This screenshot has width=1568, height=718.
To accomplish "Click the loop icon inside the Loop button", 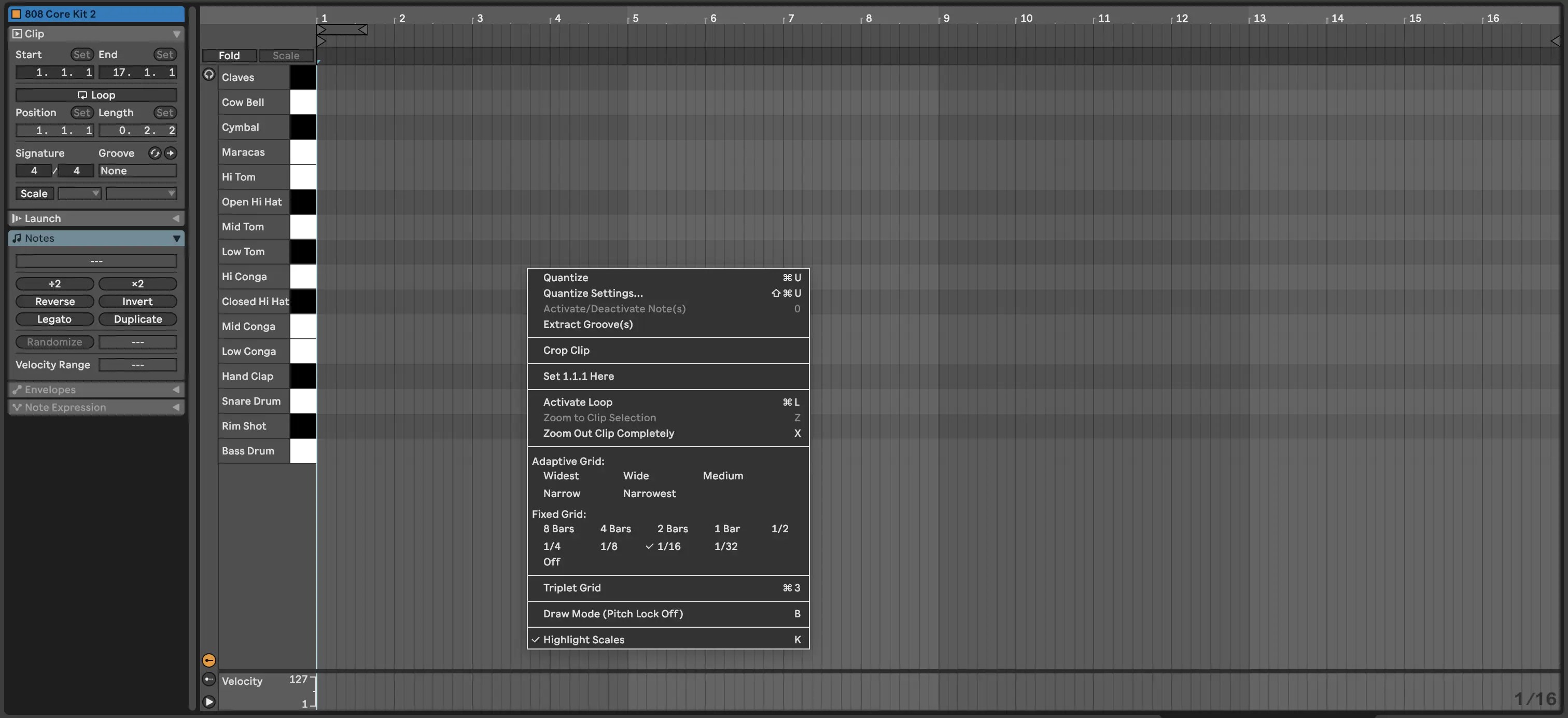I will point(83,94).
